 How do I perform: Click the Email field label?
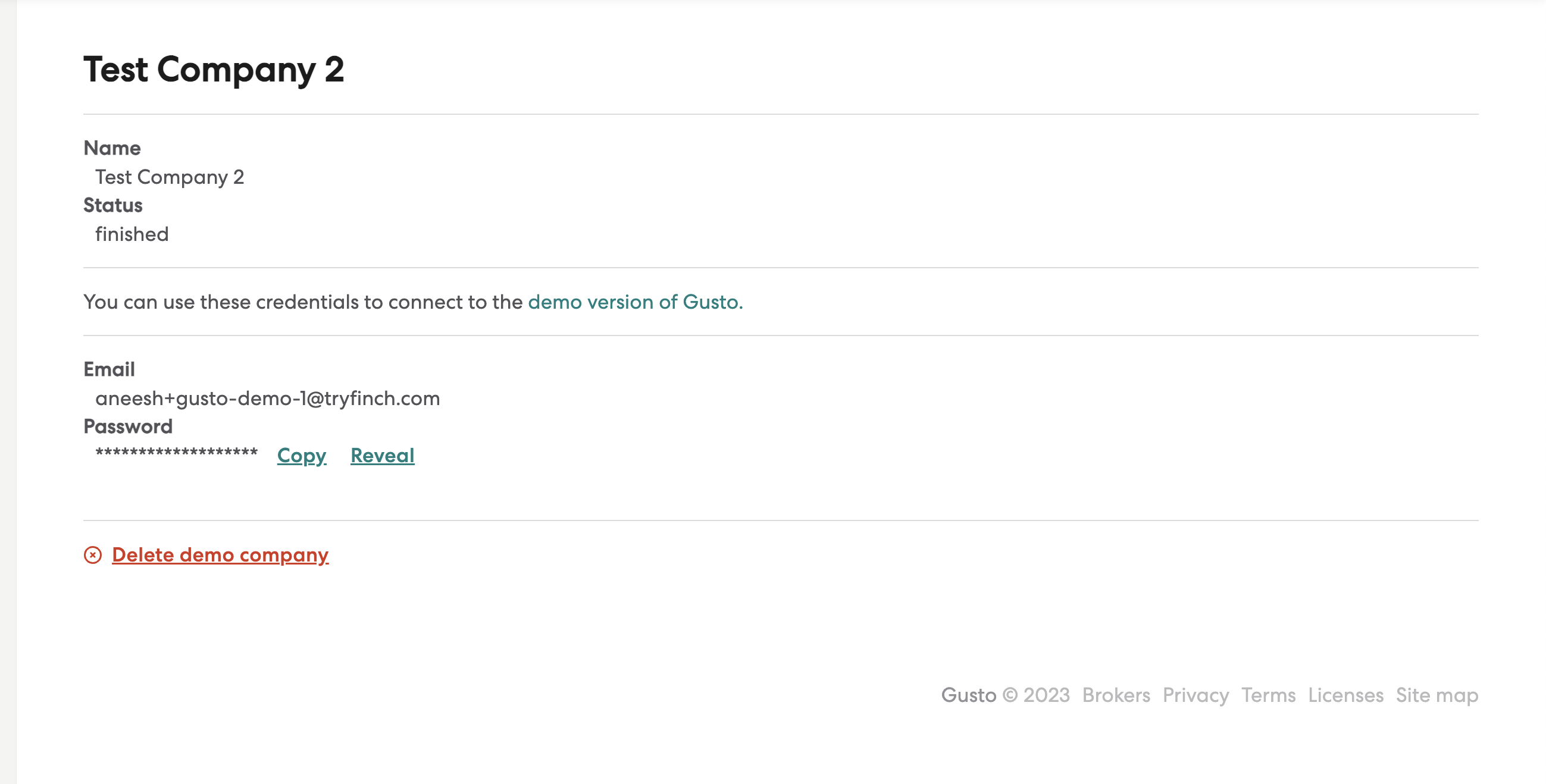click(x=109, y=369)
